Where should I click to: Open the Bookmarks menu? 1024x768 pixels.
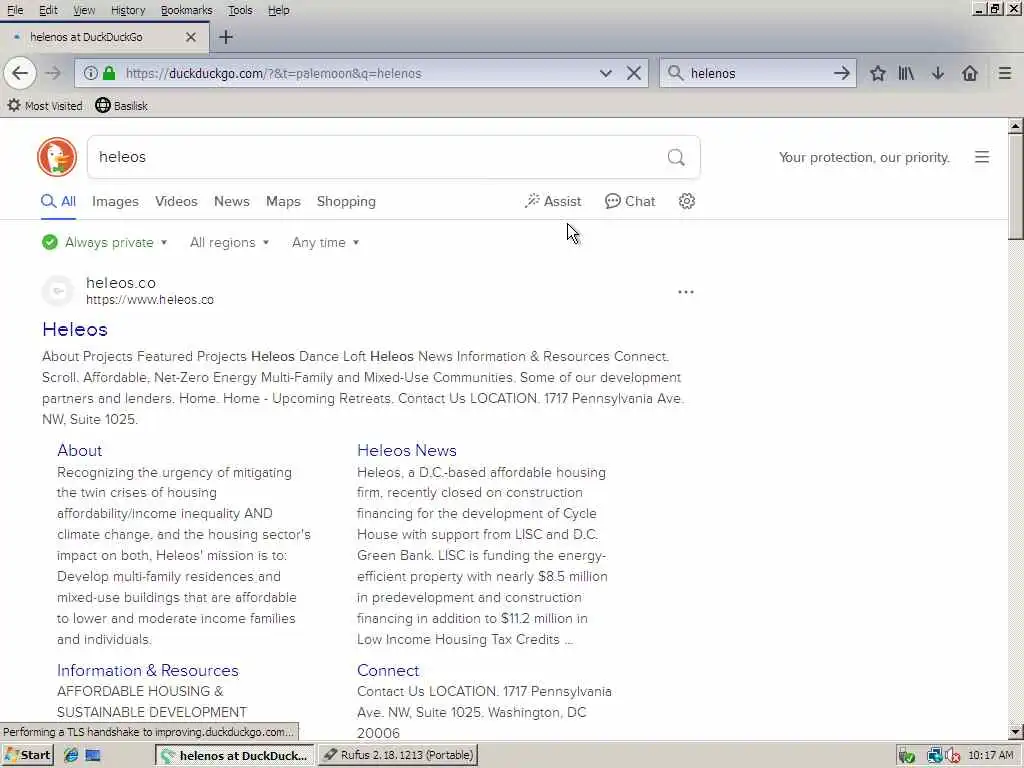pos(186,10)
